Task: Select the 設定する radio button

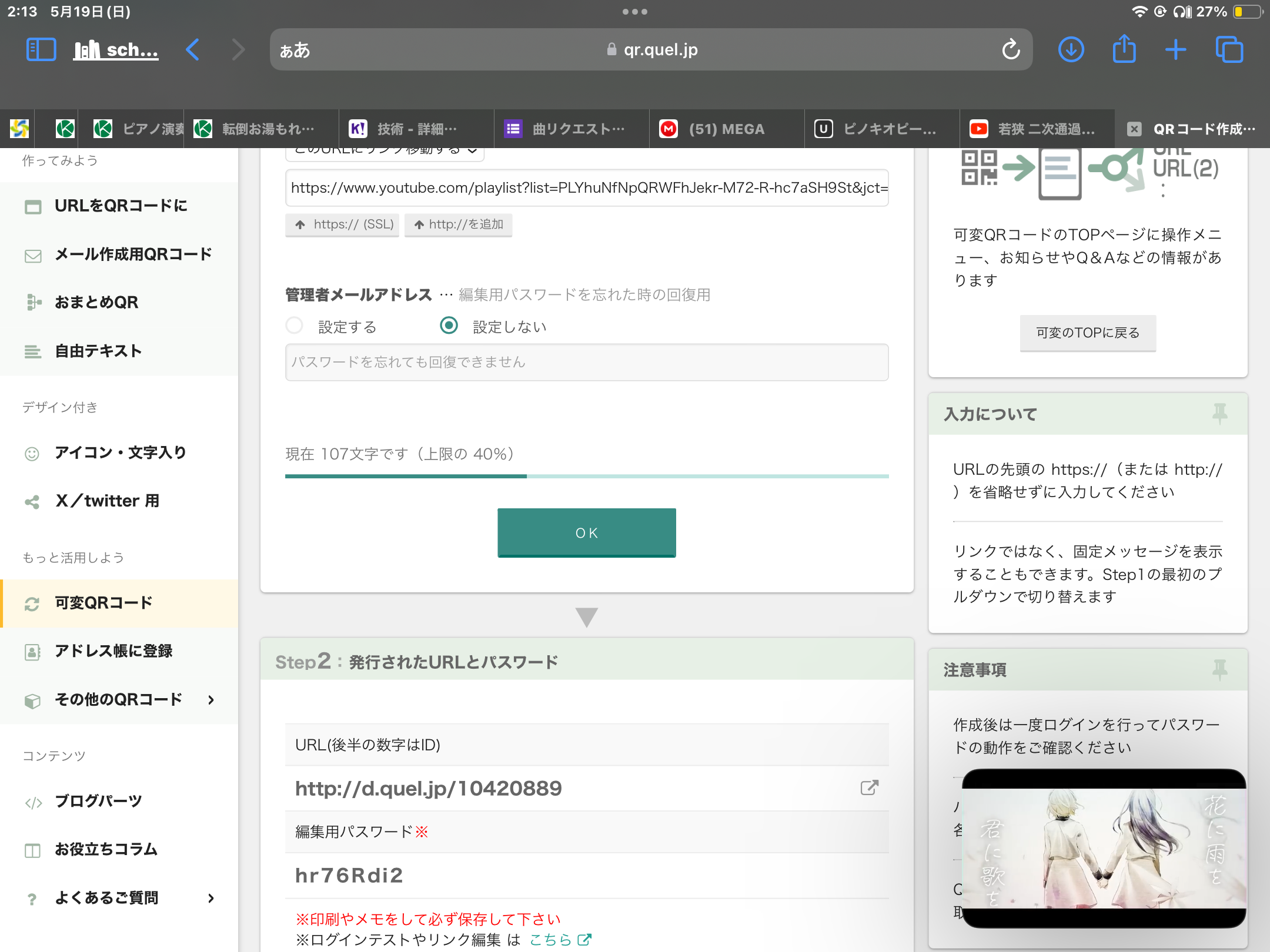Action: tap(294, 326)
